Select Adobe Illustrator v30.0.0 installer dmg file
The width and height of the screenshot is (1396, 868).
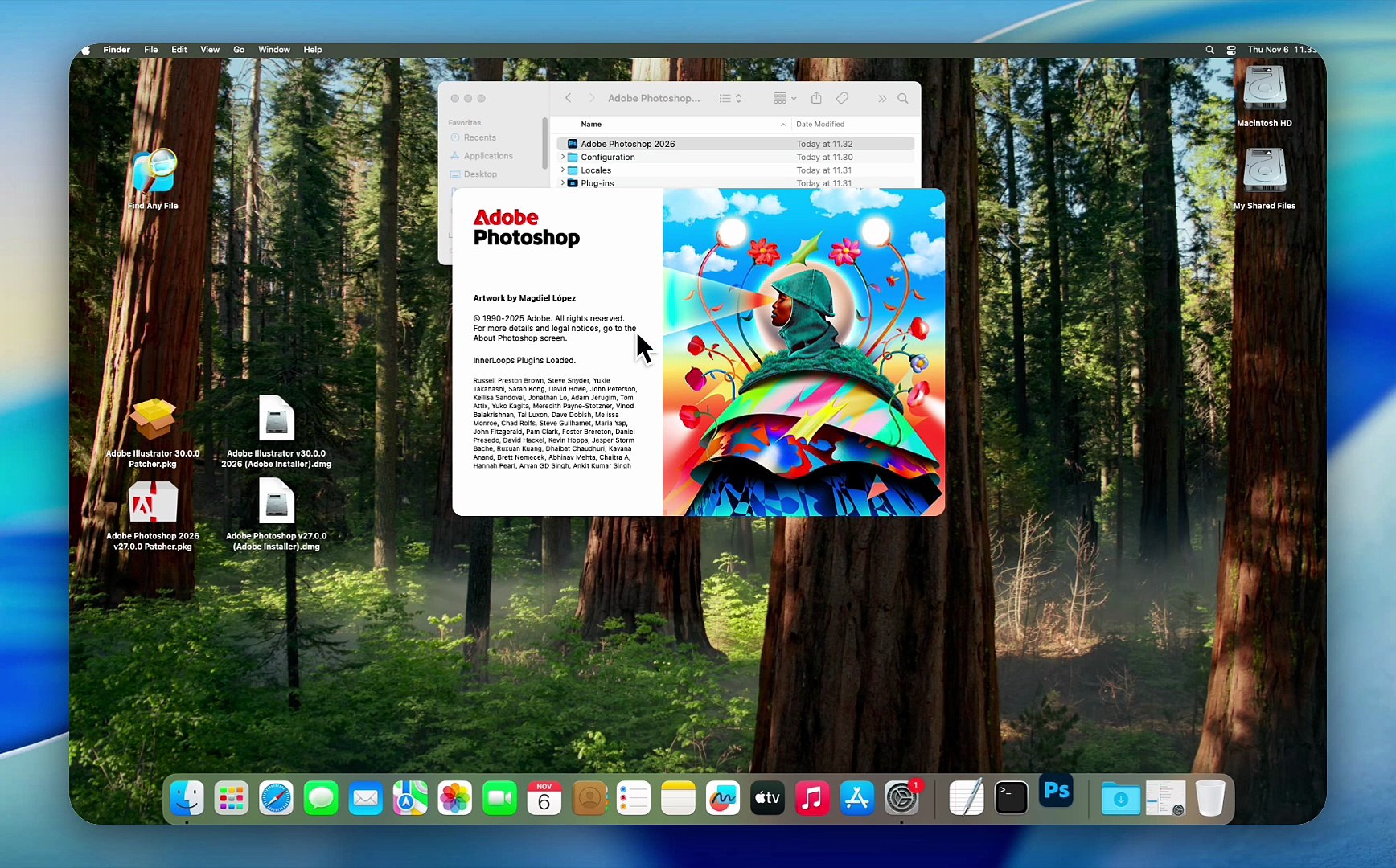[x=277, y=432]
